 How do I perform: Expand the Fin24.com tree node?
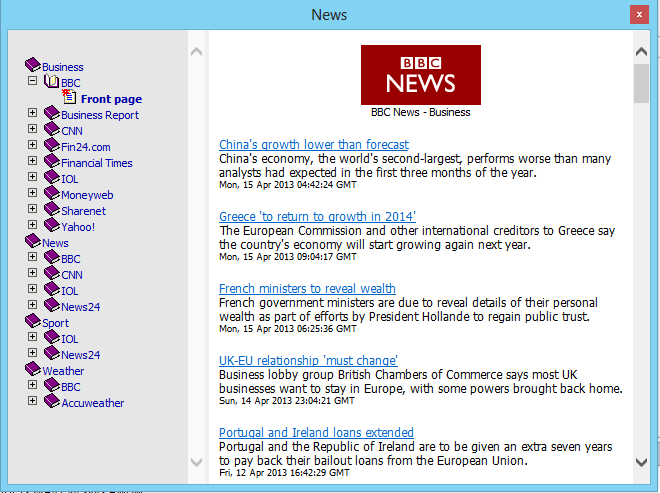coord(33,145)
